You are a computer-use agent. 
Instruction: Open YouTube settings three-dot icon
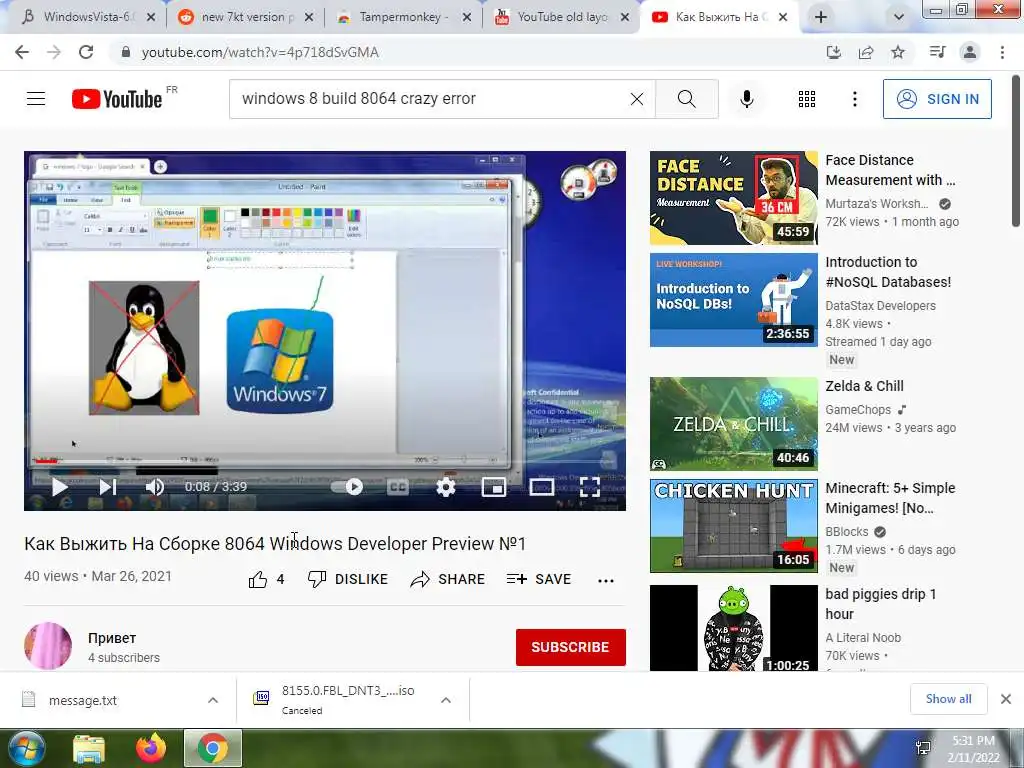(854, 99)
